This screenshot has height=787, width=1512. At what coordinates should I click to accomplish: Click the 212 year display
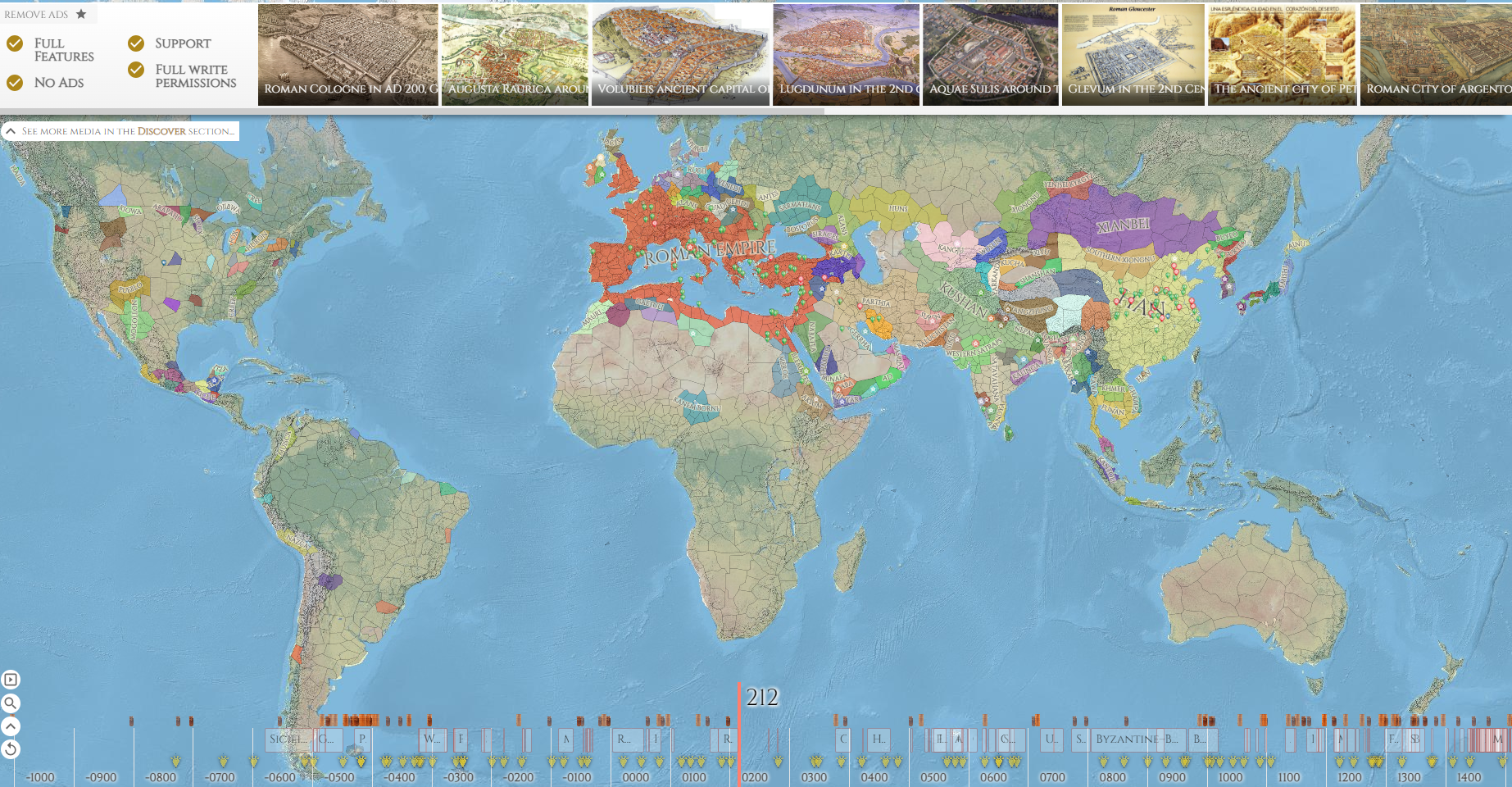coord(762,698)
